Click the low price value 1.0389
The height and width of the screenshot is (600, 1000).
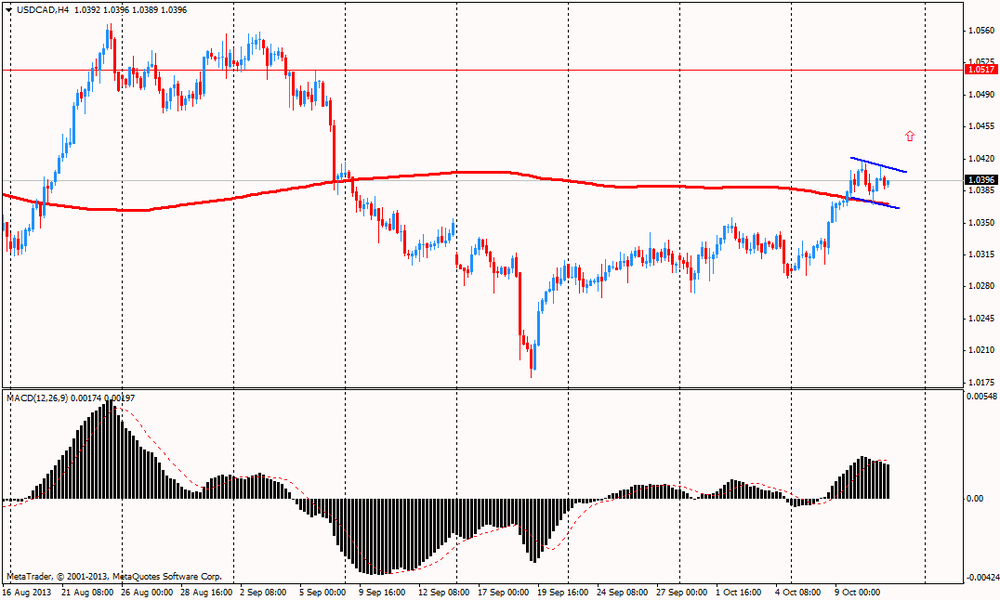145,10
